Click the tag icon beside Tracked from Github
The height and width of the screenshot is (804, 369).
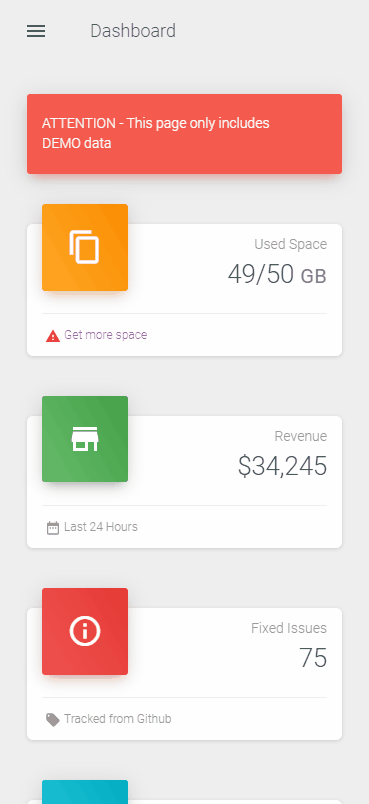tap(53, 719)
